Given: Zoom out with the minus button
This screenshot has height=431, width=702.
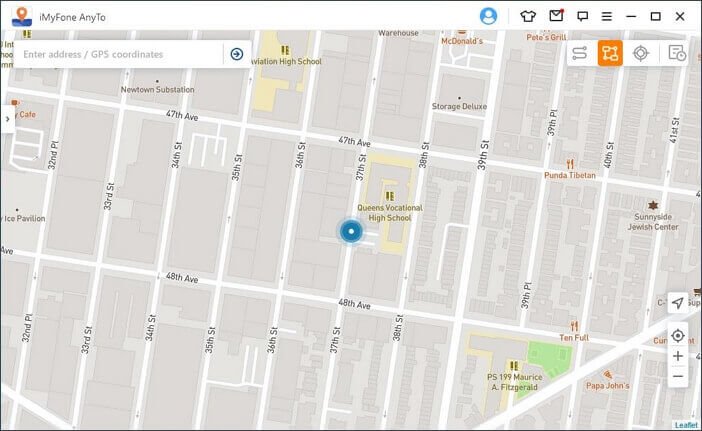Looking at the screenshot, I should click(x=678, y=376).
